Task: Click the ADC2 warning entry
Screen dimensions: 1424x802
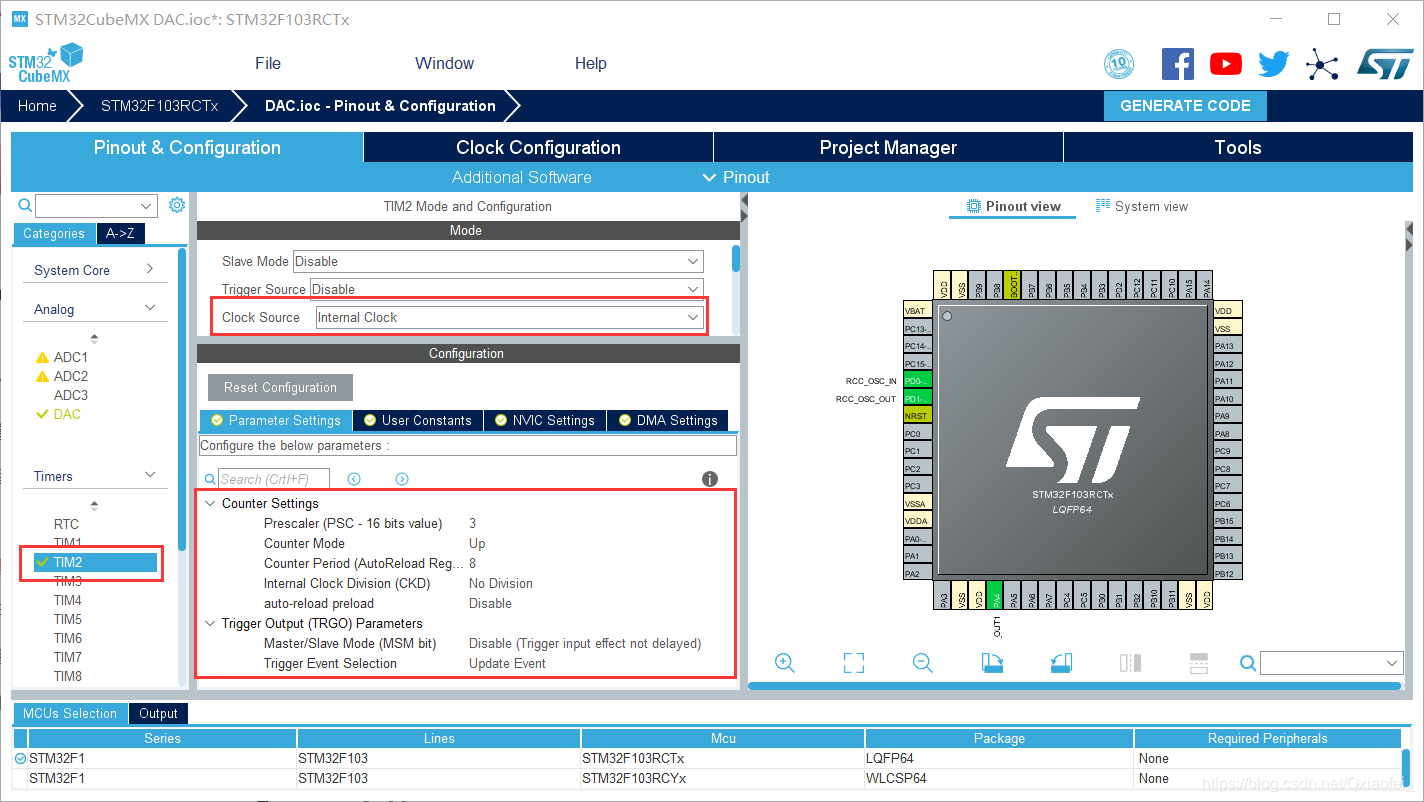Action: pos(61,376)
